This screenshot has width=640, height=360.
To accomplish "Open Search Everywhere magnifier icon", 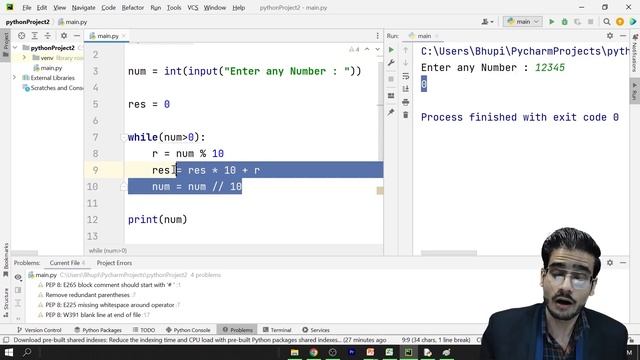I will [607, 22].
